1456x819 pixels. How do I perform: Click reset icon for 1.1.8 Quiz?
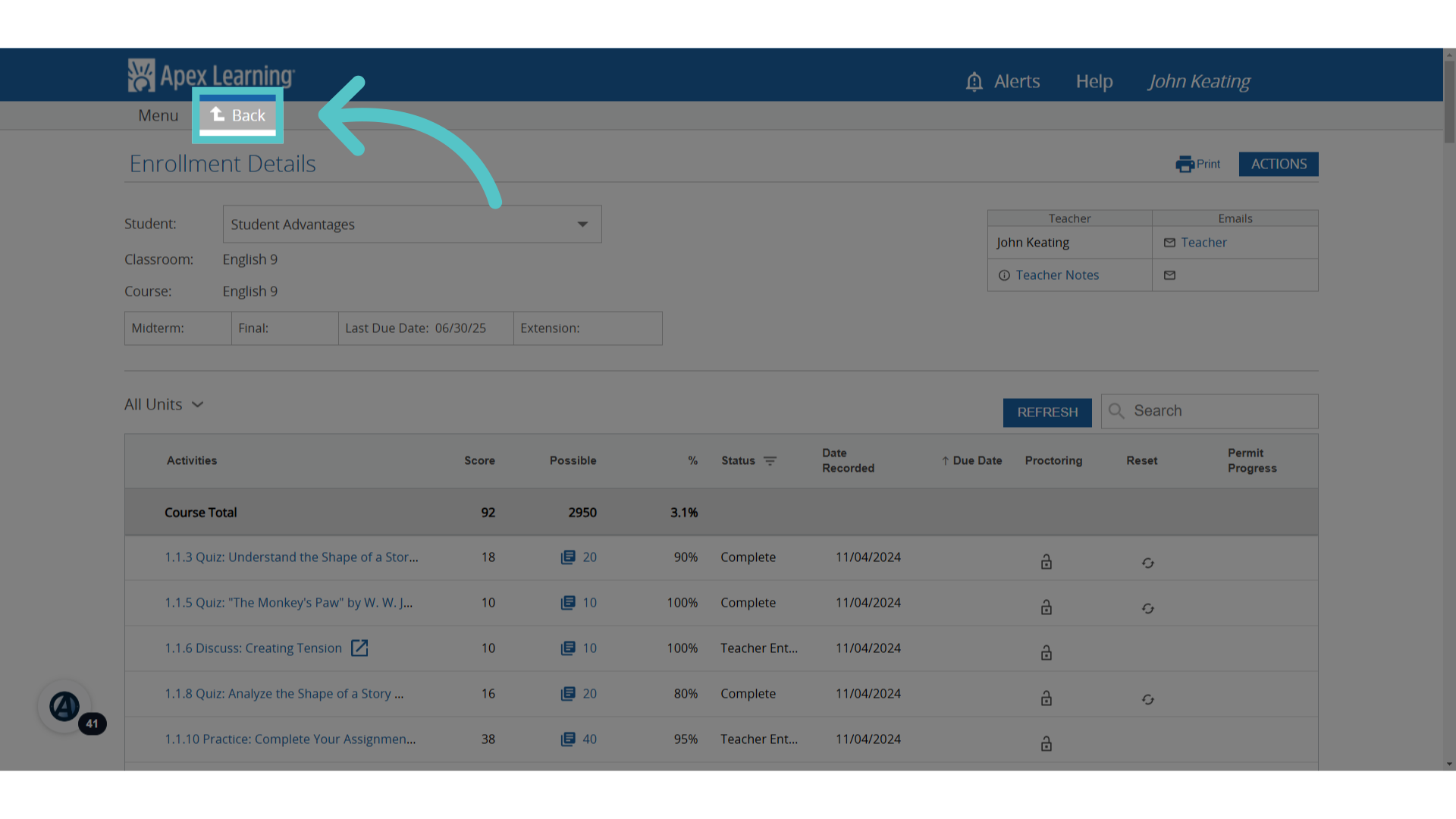point(1148,699)
